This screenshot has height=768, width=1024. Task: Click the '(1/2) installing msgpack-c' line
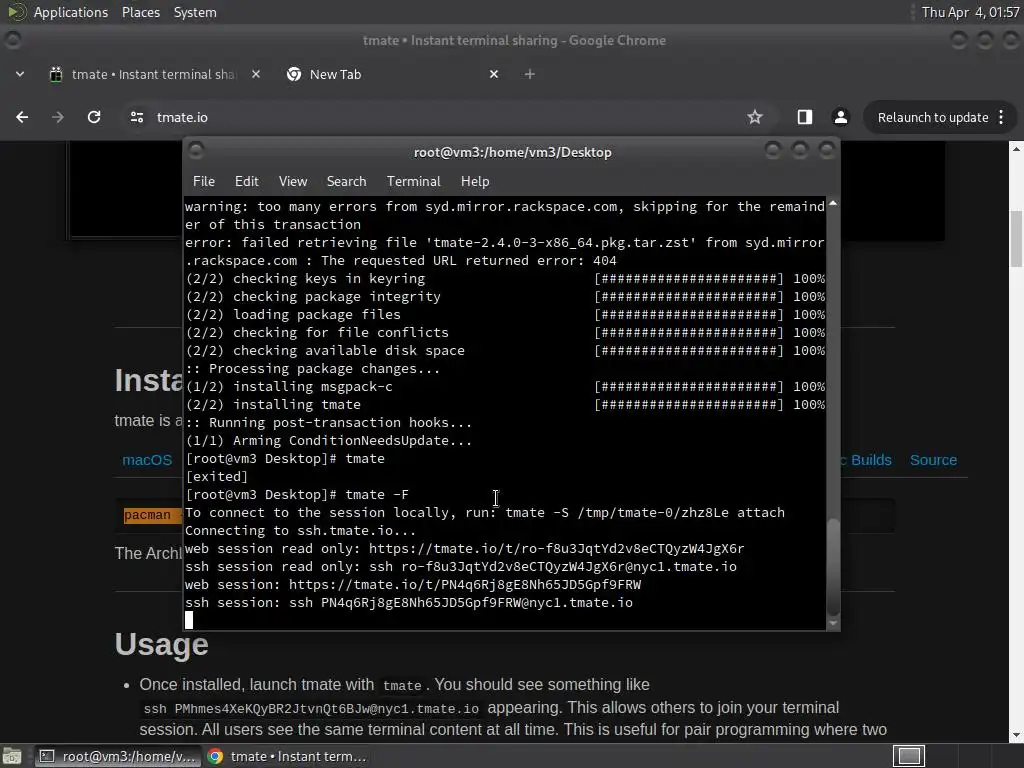click(505, 387)
